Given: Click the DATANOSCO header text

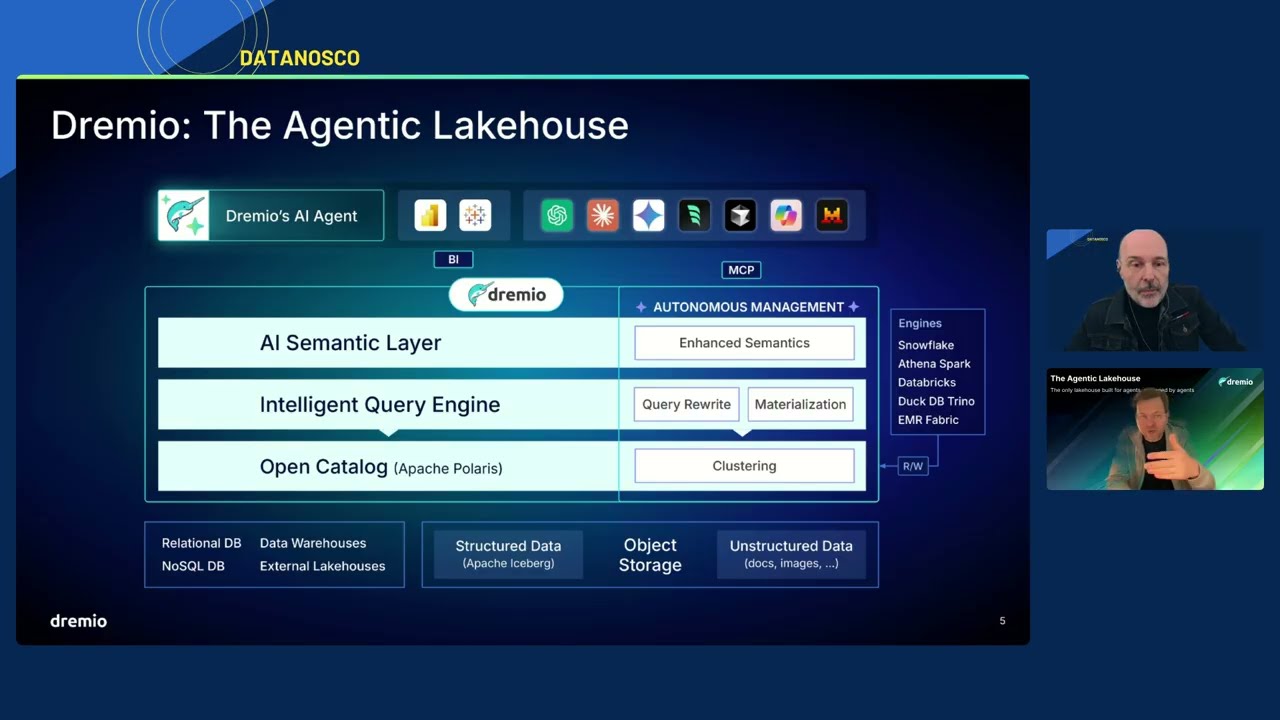Looking at the screenshot, I should (x=300, y=58).
